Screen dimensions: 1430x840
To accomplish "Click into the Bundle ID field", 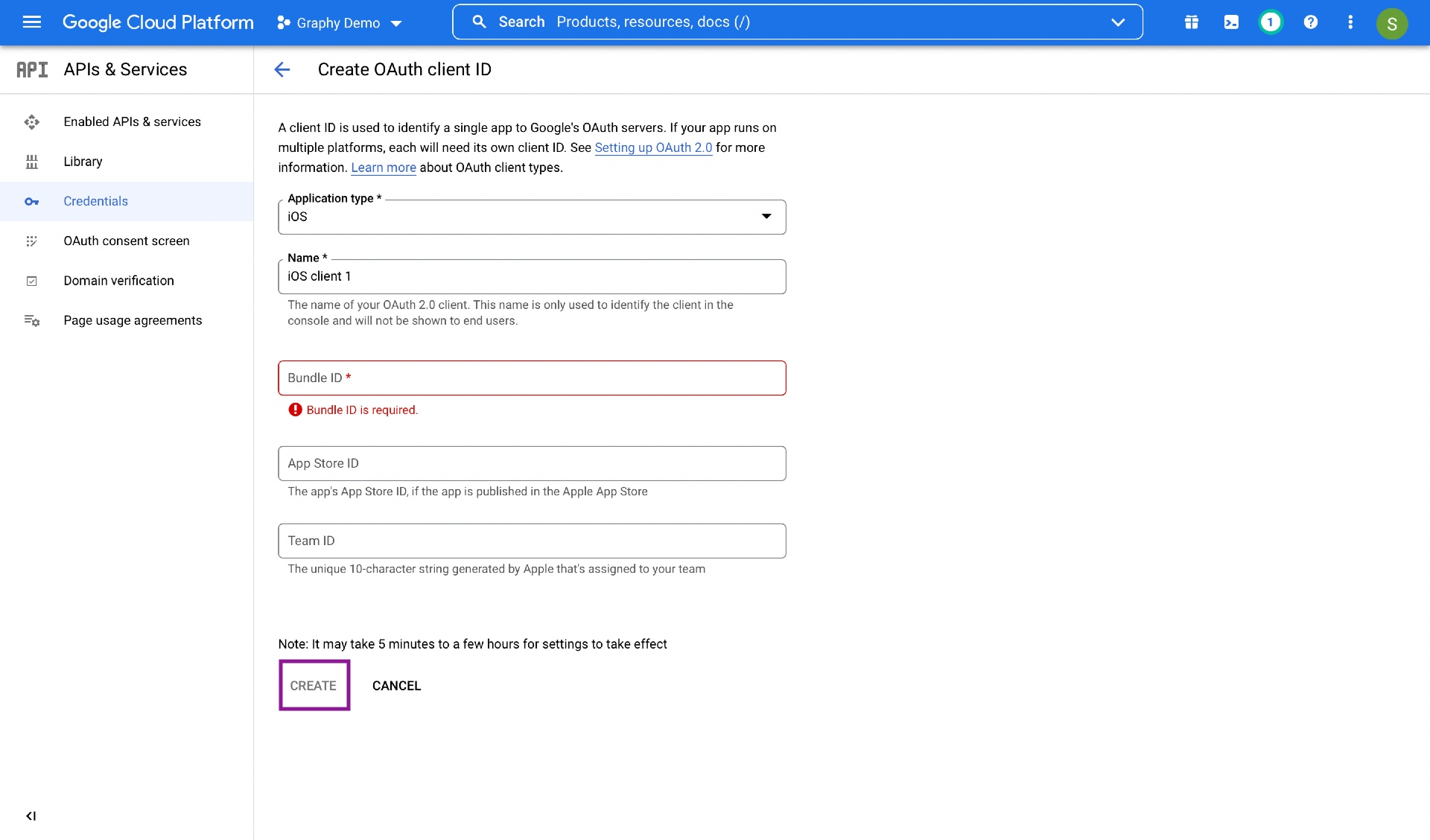I will 532,378.
